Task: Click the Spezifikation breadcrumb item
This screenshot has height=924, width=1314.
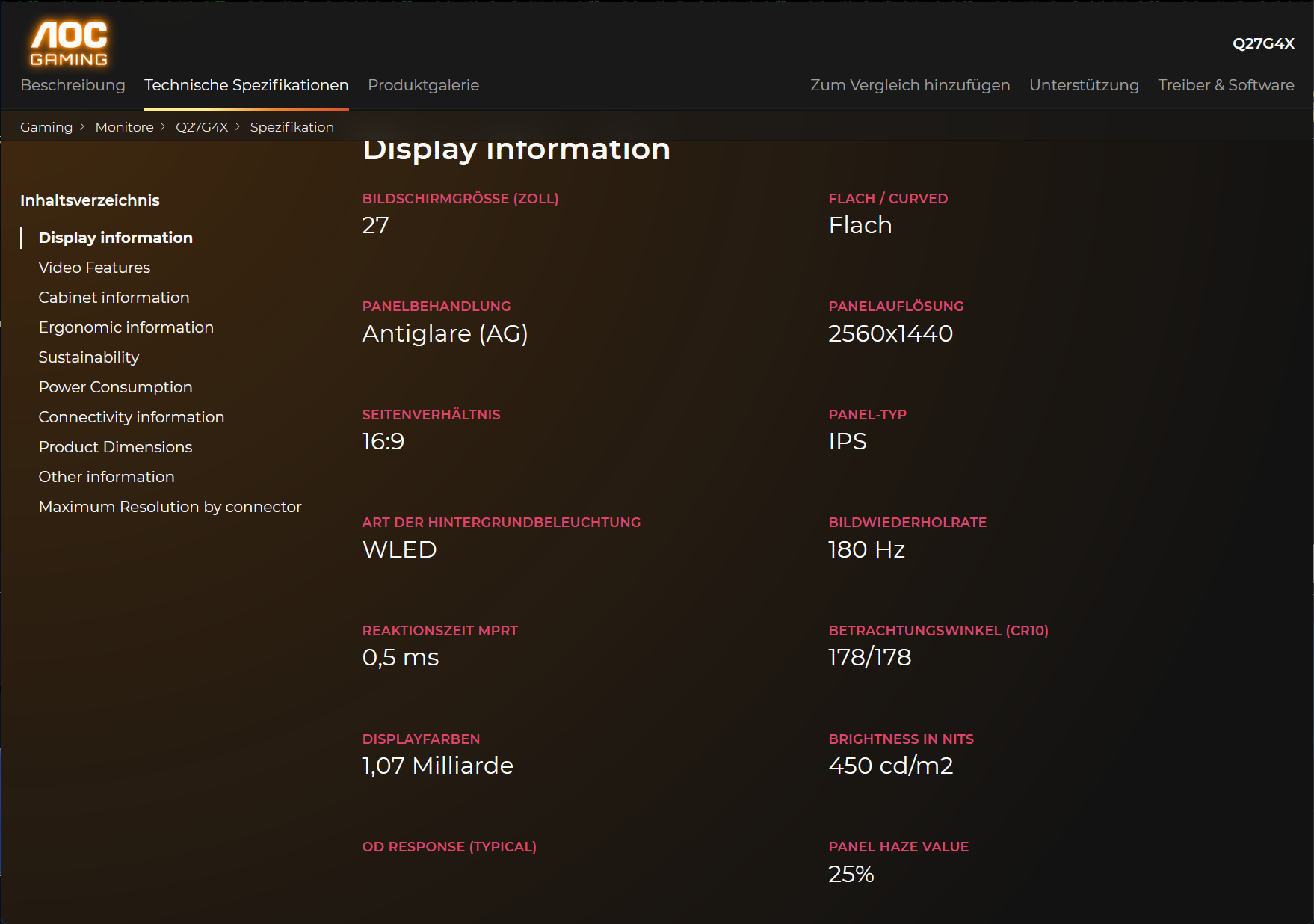Action: tap(292, 127)
